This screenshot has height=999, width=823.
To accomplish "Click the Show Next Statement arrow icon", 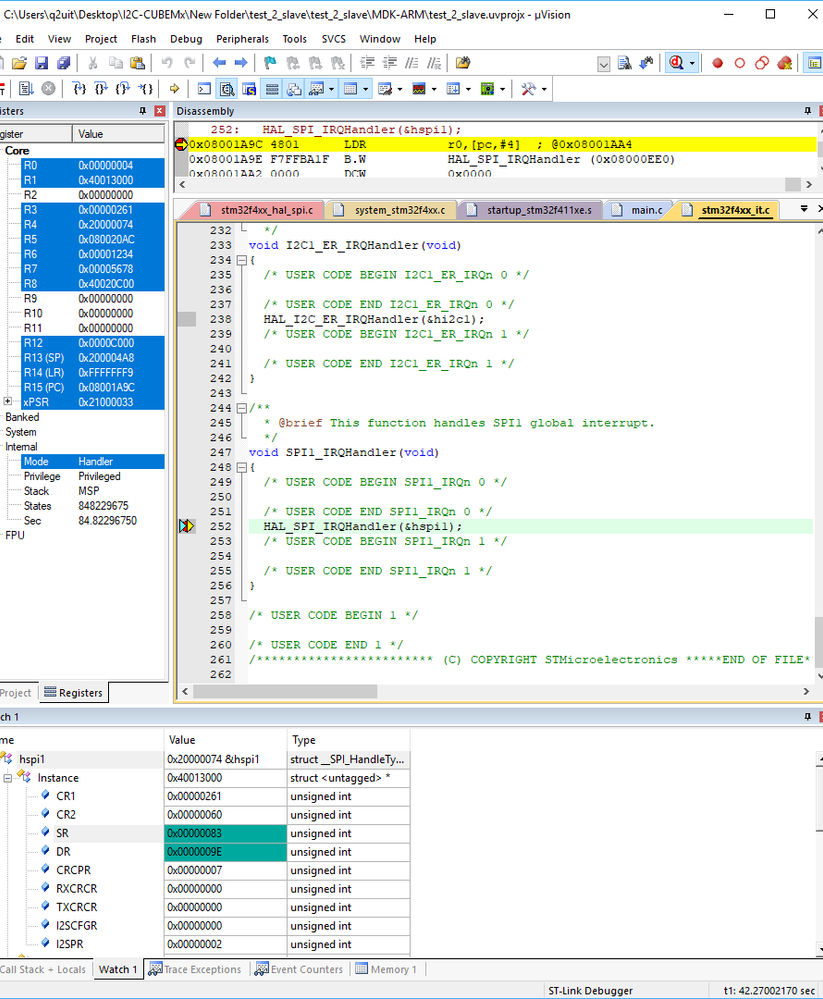I will point(175,89).
